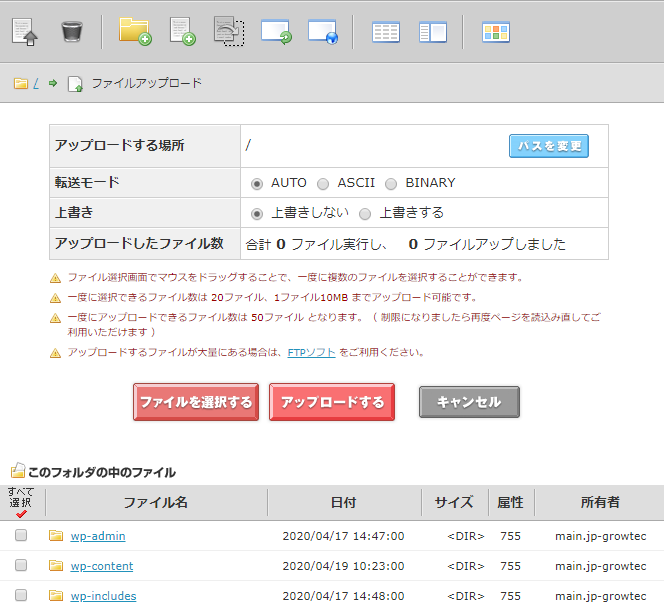Check the wp-content row checkbox

coord(21,565)
